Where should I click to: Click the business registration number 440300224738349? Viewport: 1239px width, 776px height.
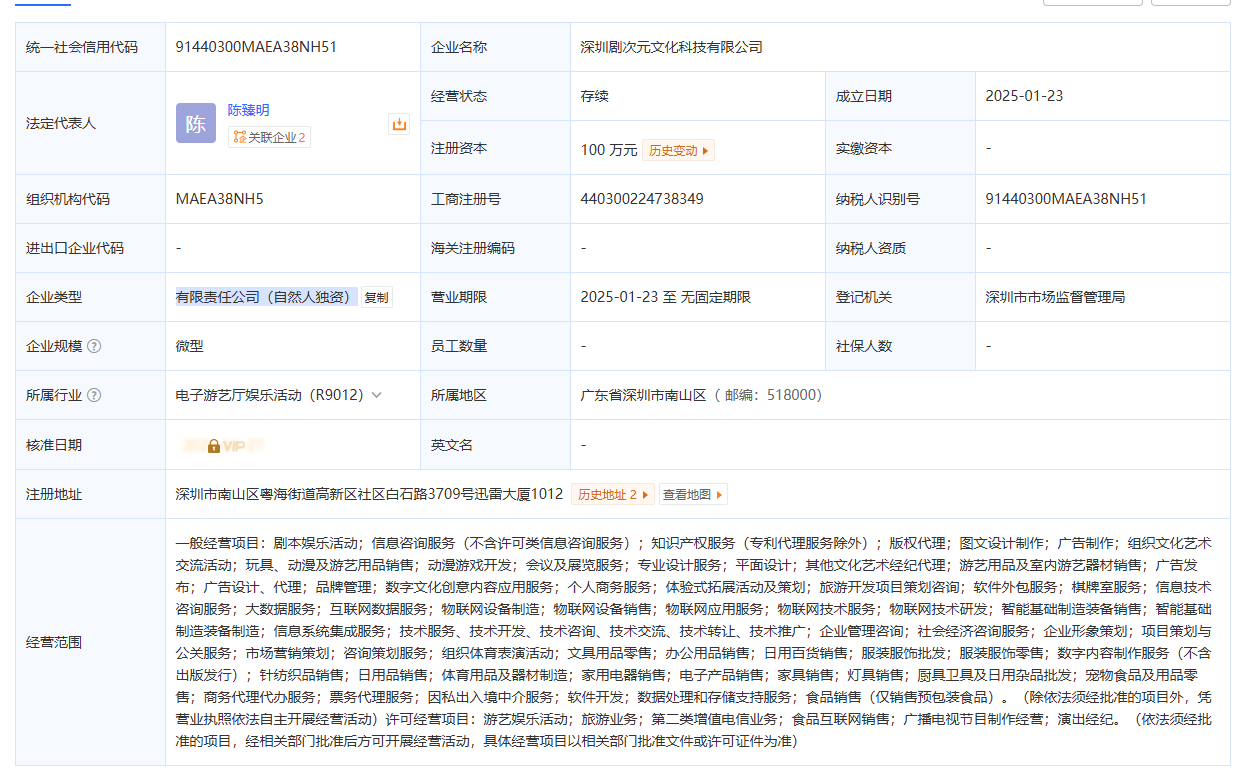pos(642,199)
